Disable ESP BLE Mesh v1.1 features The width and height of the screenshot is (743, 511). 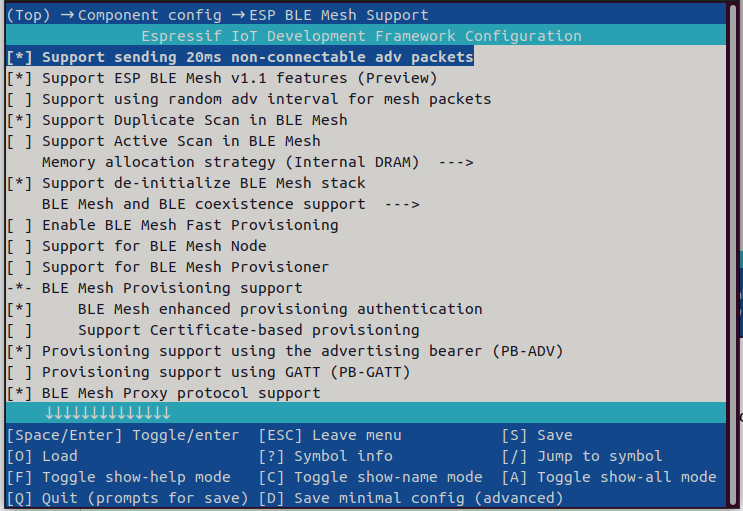click(19, 78)
